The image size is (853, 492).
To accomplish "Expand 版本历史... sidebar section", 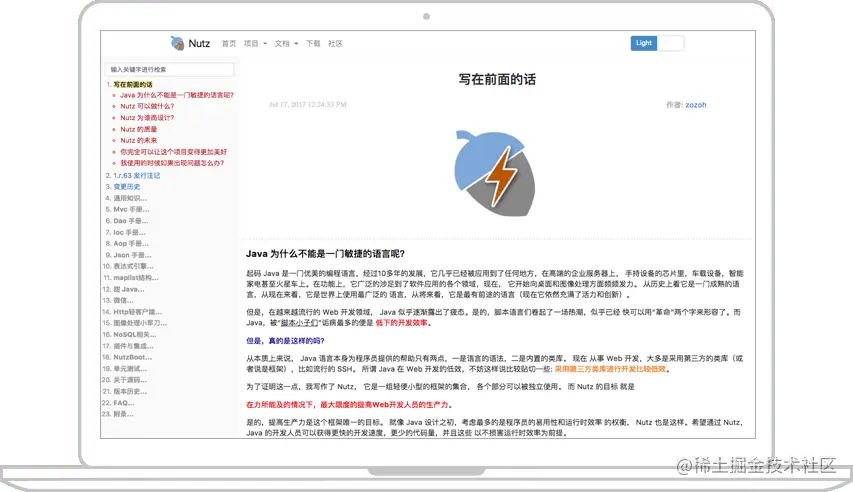I will click(130, 391).
